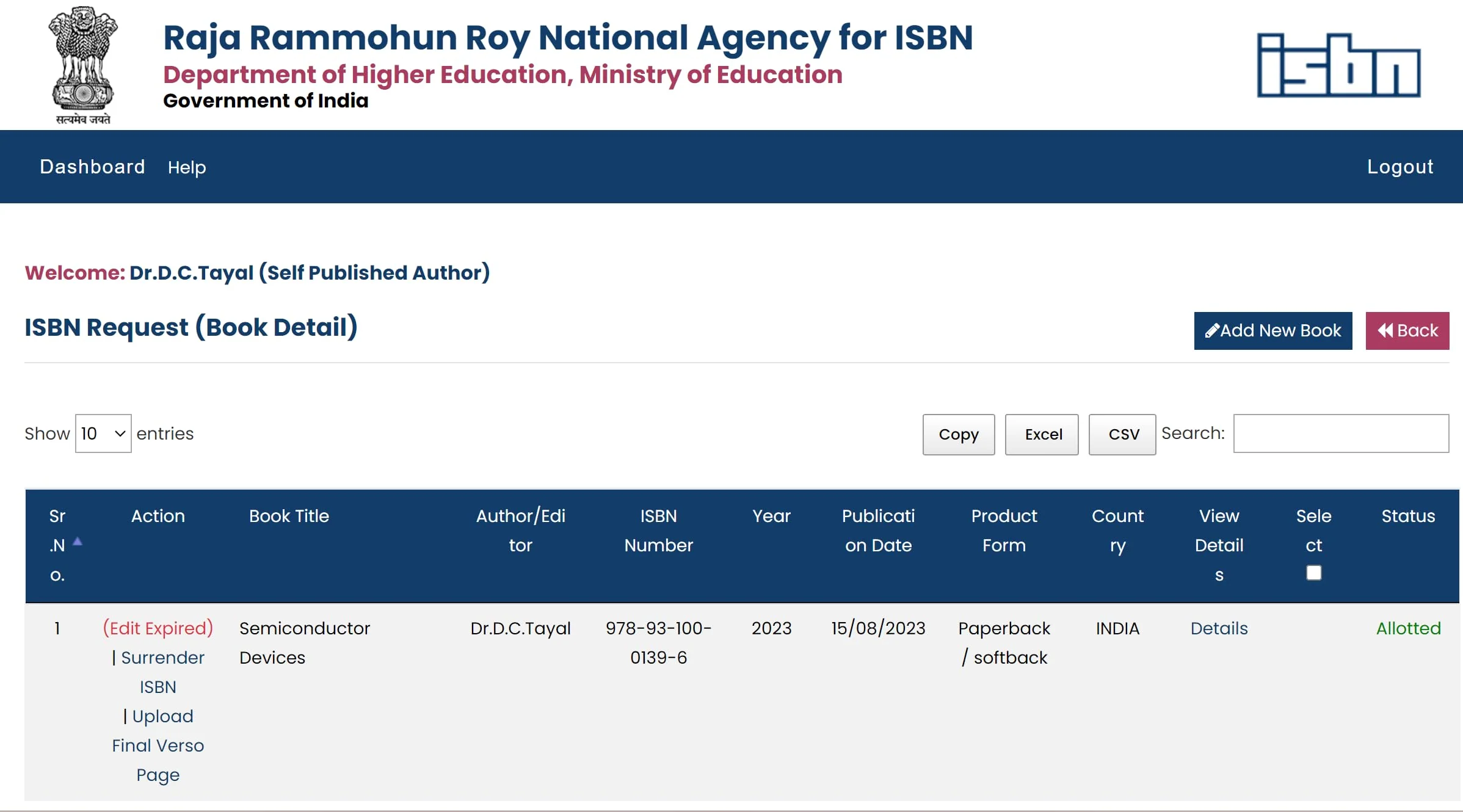The height and width of the screenshot is (812, 1463).
Task: Export table using Excel button
Action: (1043, 435)
